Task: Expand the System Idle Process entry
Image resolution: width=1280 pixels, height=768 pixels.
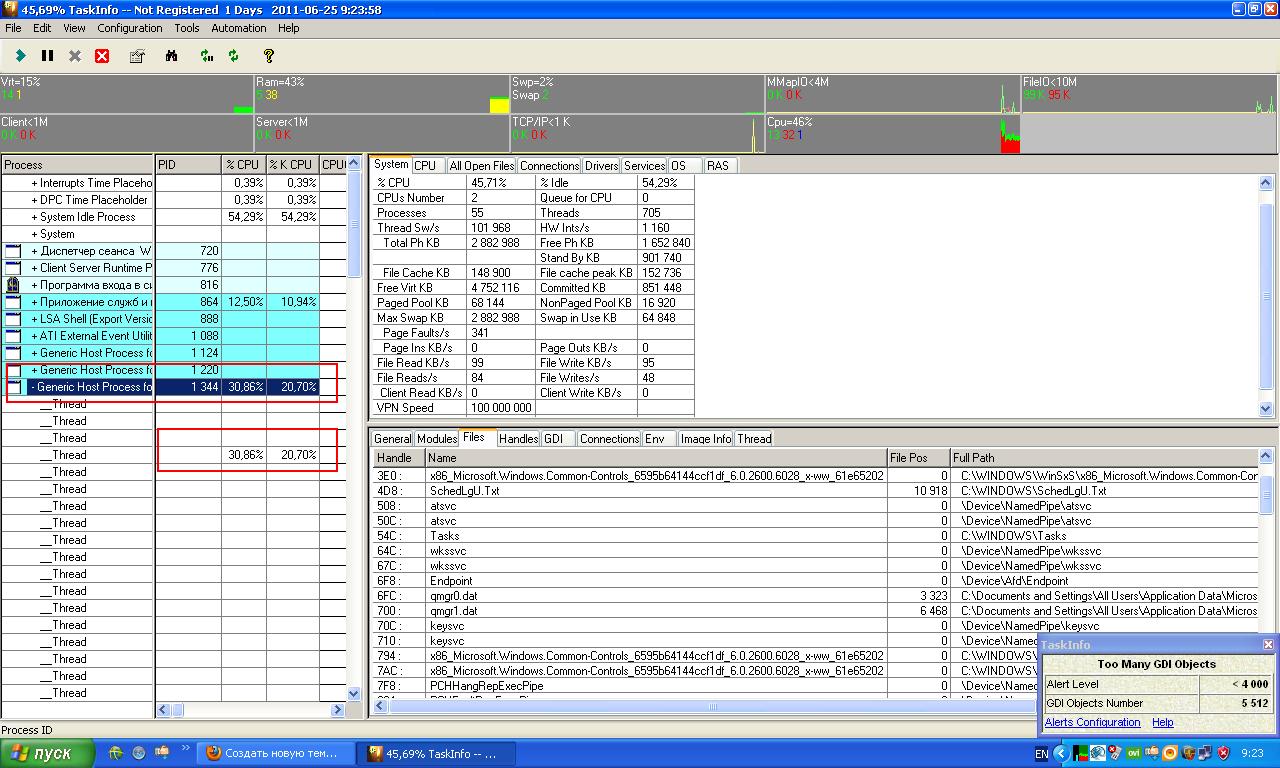Action: 34,217
